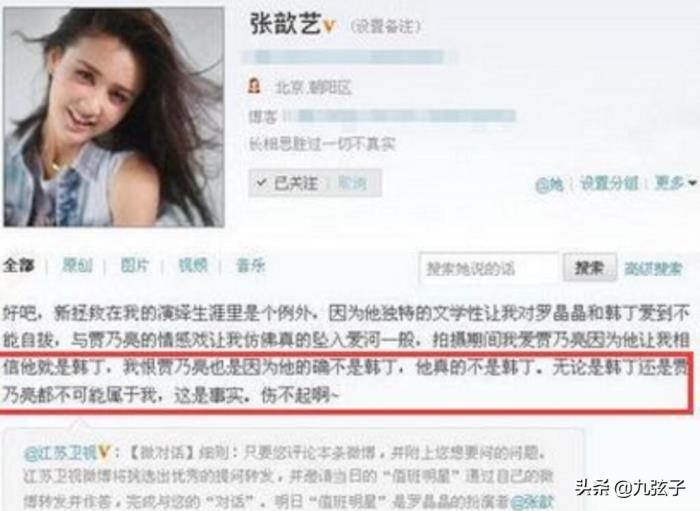Expand the 更多 dropdown menu
The width and height of the screenshot is (700, 511).
(x=675, y=183)
